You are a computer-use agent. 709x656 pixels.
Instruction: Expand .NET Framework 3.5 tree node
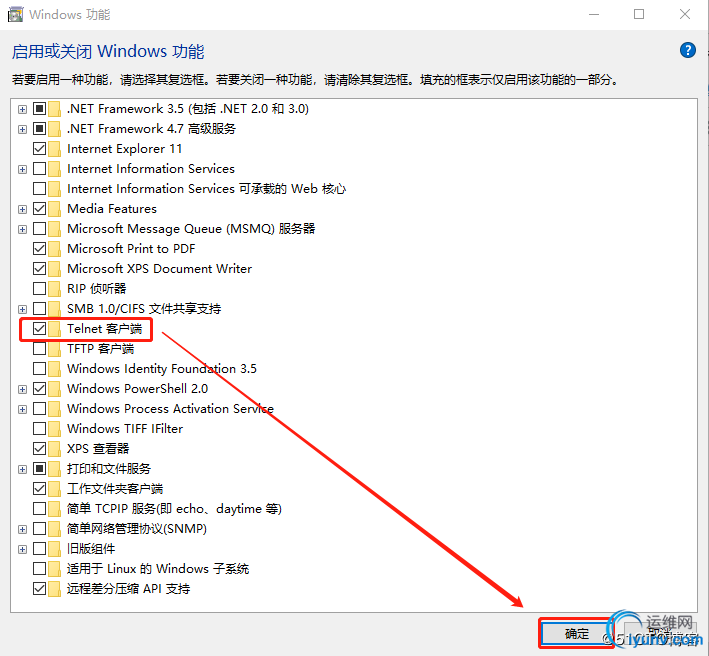(x=22, y=109)
